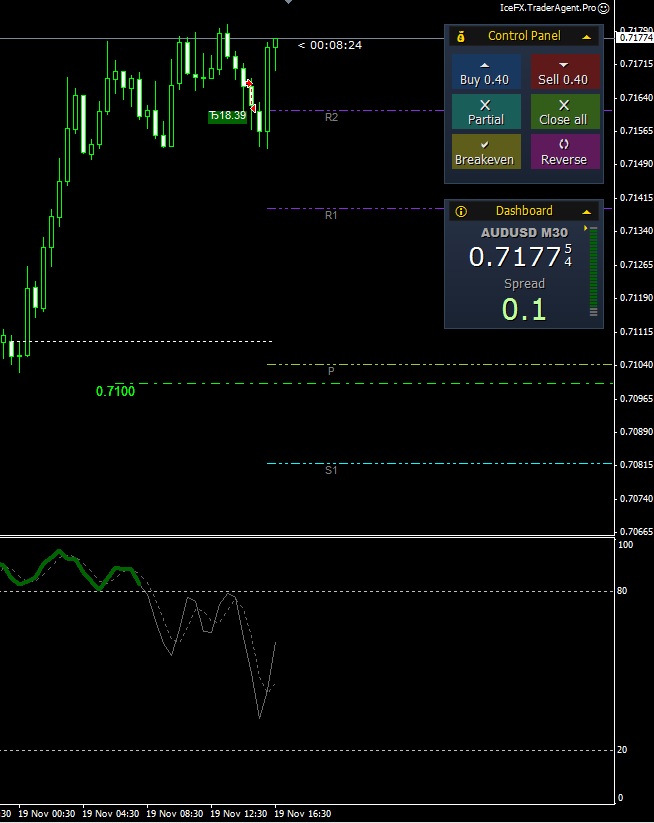Click the Dashboard title text

coord(524,211)
